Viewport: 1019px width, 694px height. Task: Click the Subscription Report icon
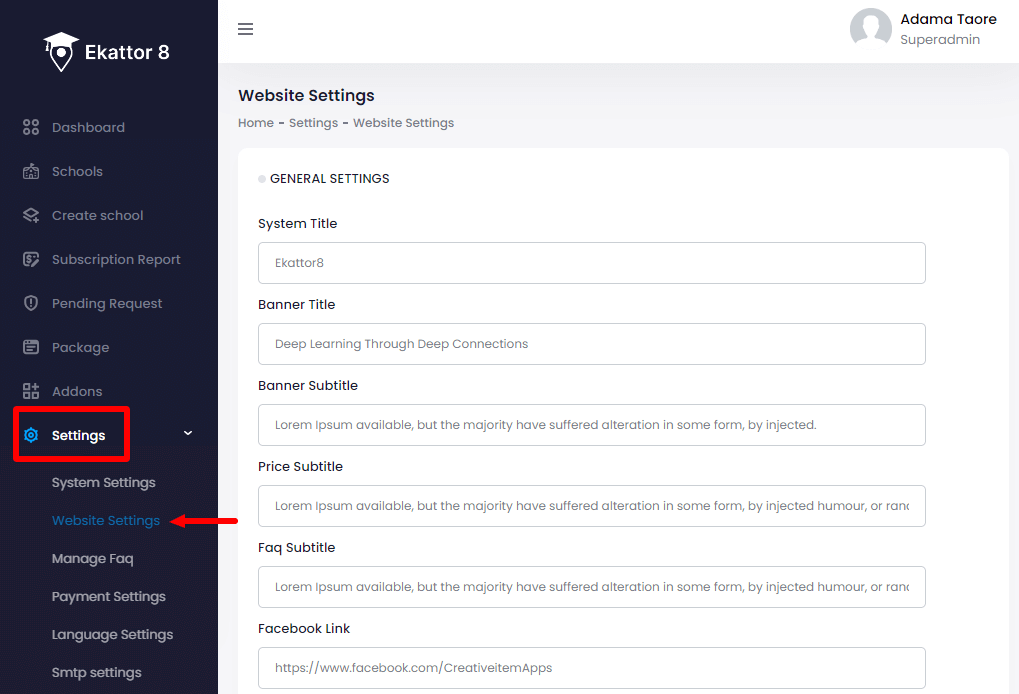(x=30, y=259)
